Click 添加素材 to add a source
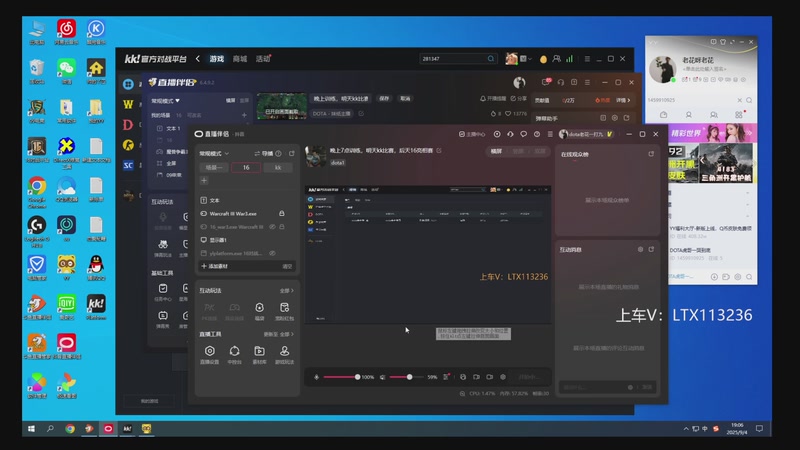 pos(214,266)
